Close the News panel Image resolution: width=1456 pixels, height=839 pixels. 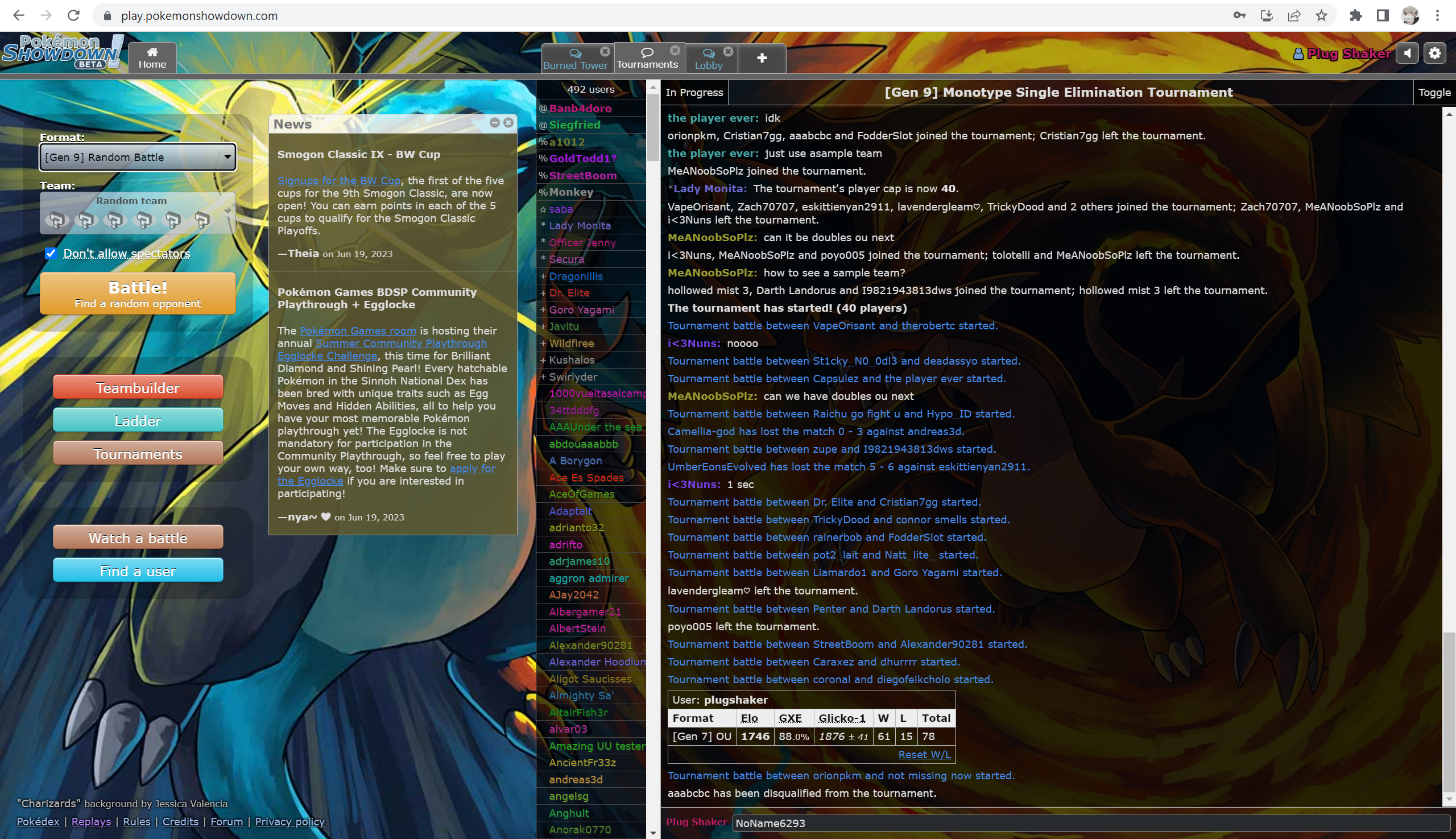tap(508, 123)
